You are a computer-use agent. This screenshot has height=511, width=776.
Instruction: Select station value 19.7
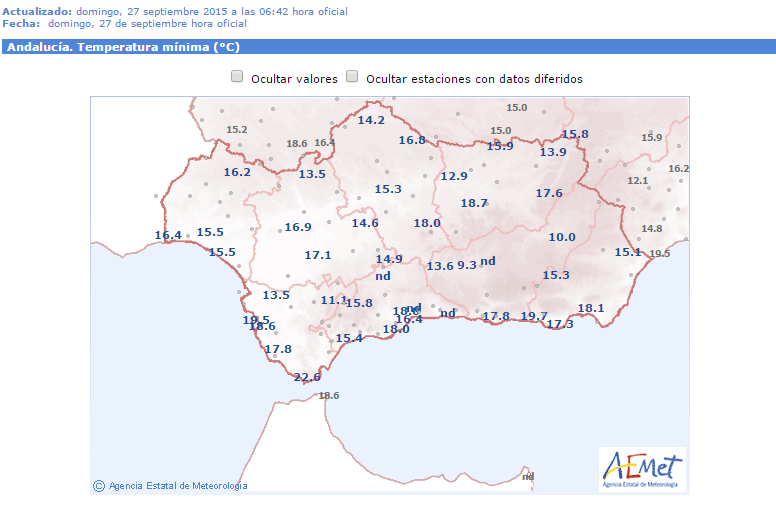(534, 317)
